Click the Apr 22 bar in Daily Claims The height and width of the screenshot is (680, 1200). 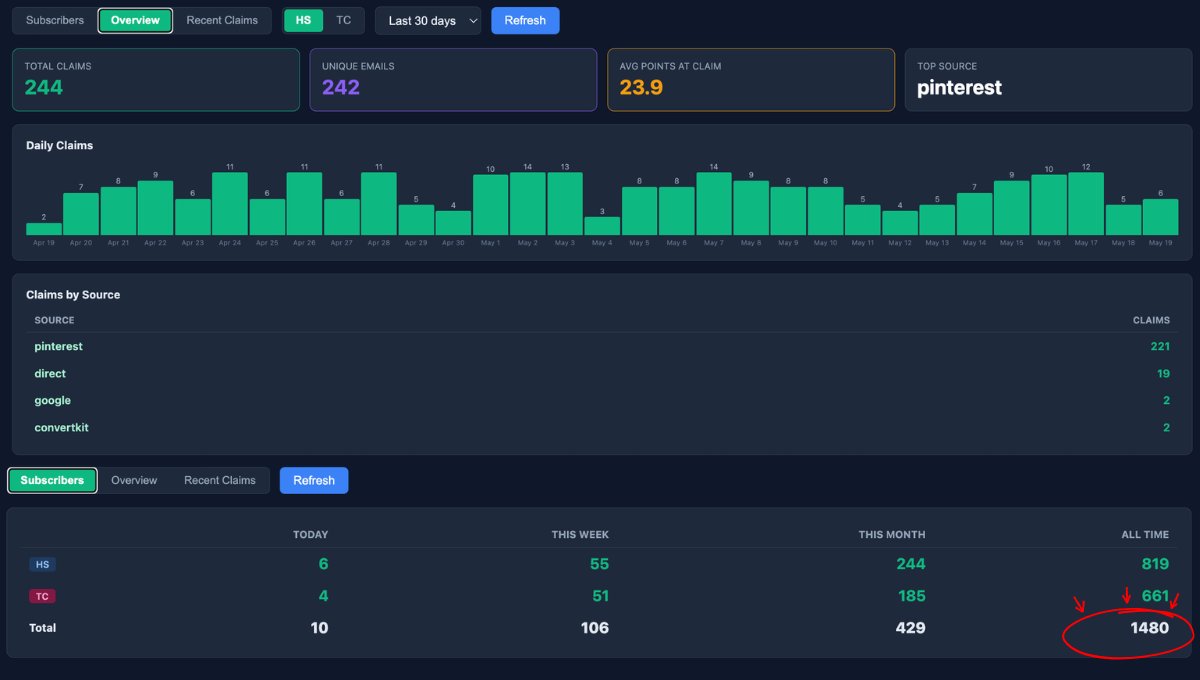point(155,208)
